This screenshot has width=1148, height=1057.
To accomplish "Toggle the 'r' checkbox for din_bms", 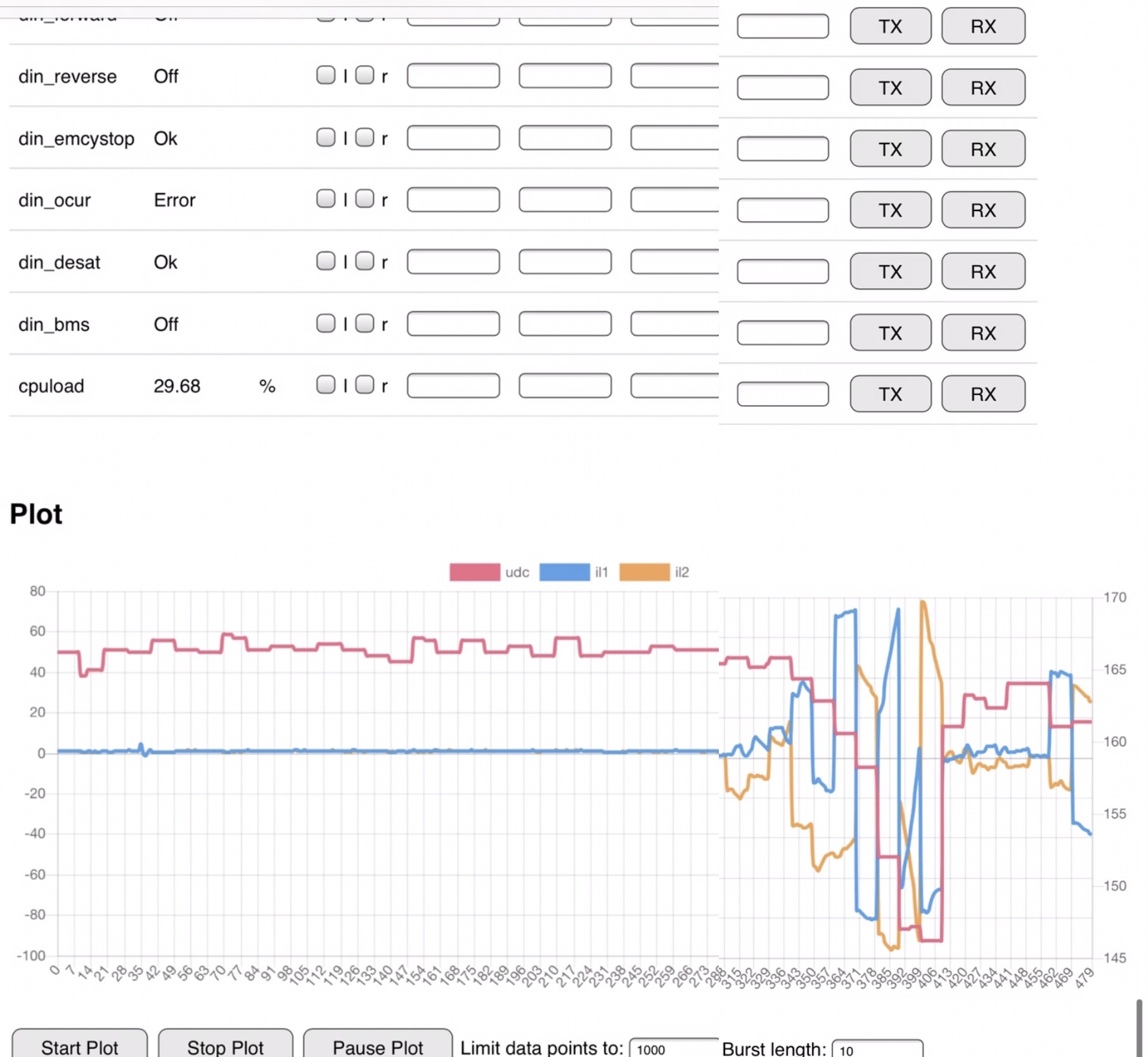I will click(x=364, y=323).
